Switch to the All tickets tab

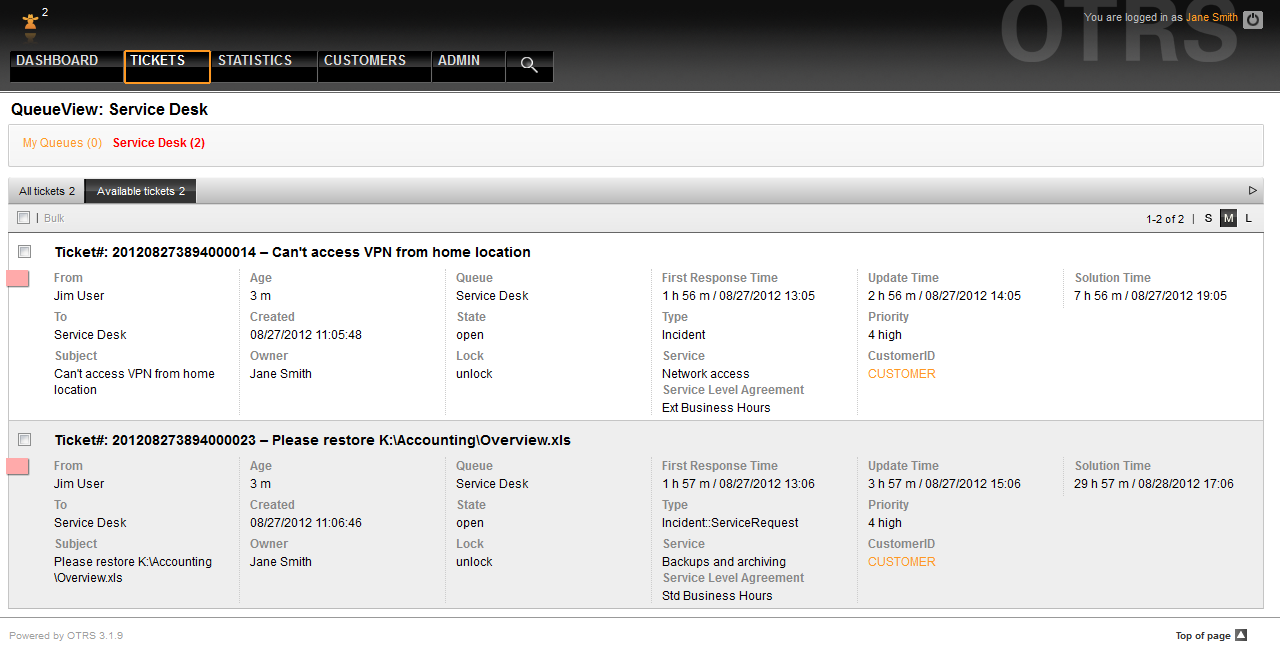coord(47,191)
